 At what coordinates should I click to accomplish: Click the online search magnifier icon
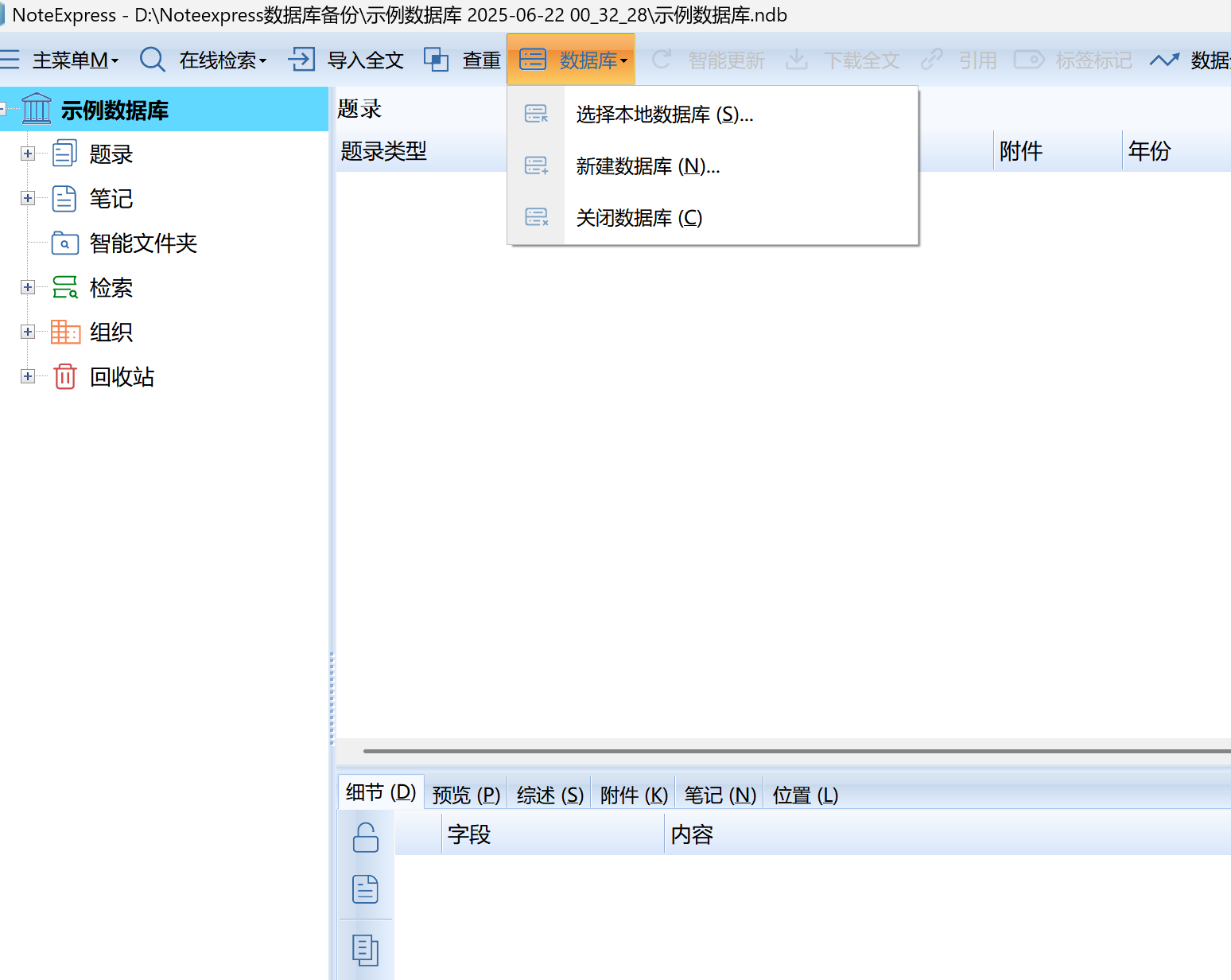(x=152, y=60)
